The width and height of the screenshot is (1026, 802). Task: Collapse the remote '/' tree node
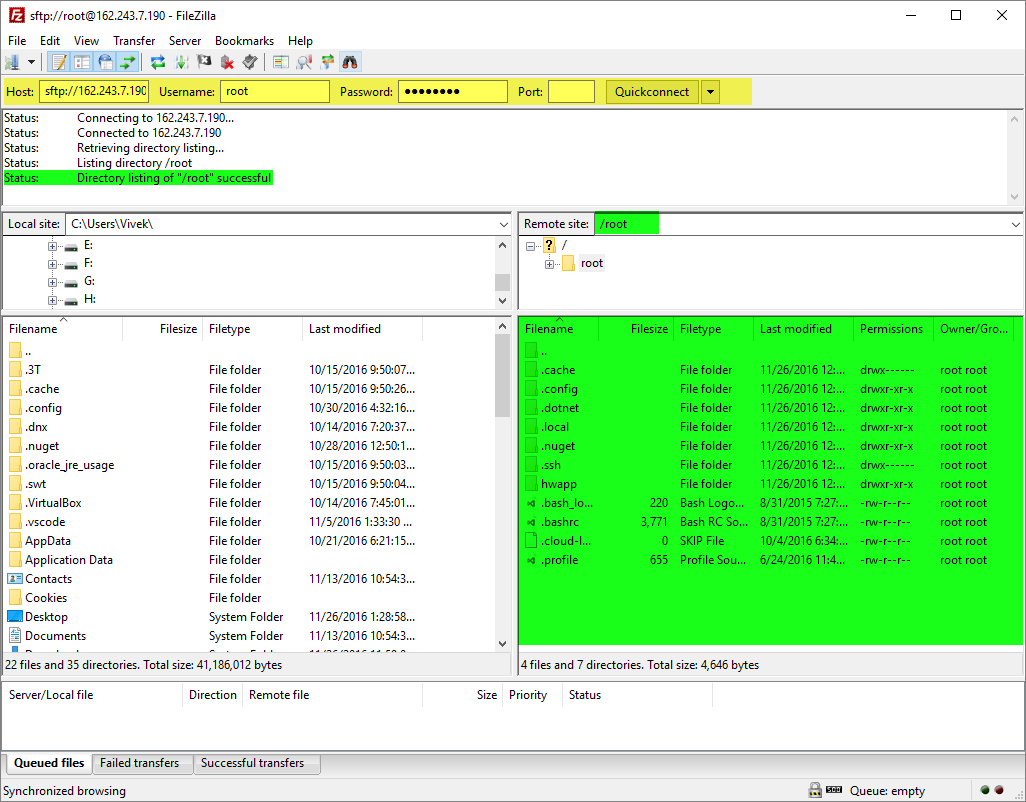point(531,246)
